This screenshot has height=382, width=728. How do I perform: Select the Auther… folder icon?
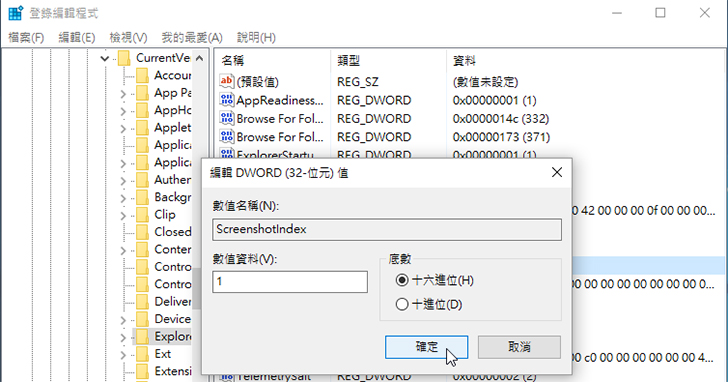pos(143,180)
